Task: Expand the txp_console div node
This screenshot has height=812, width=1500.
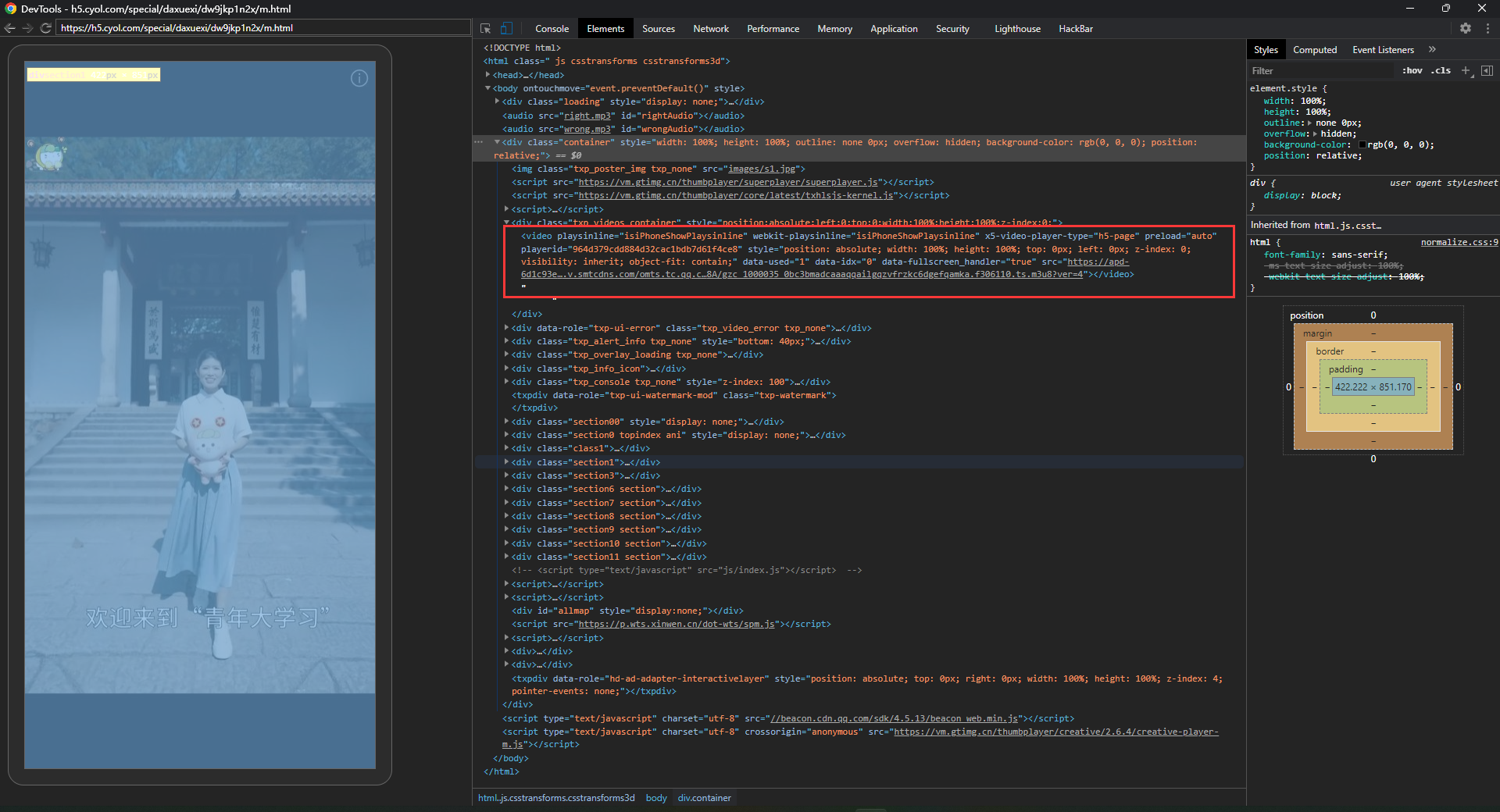Action: coord(506,382)
